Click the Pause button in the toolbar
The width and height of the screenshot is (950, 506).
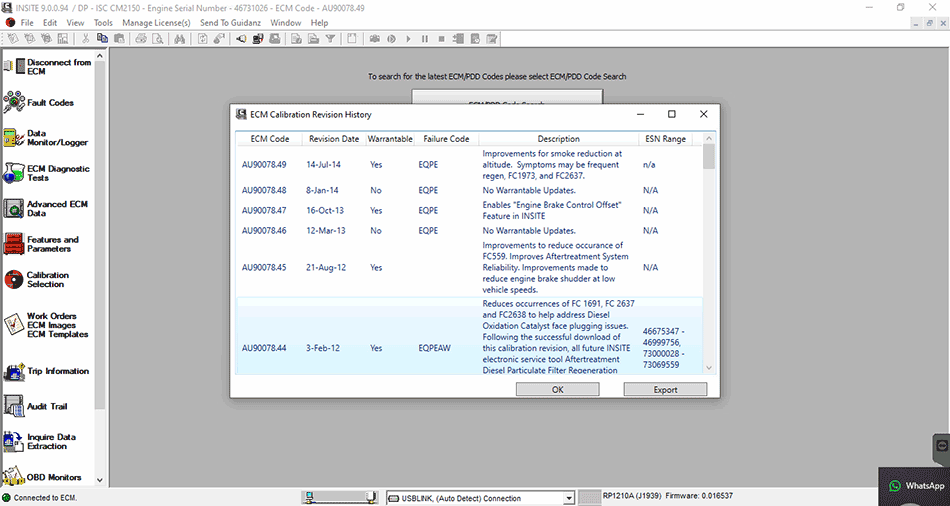point(425,39)
